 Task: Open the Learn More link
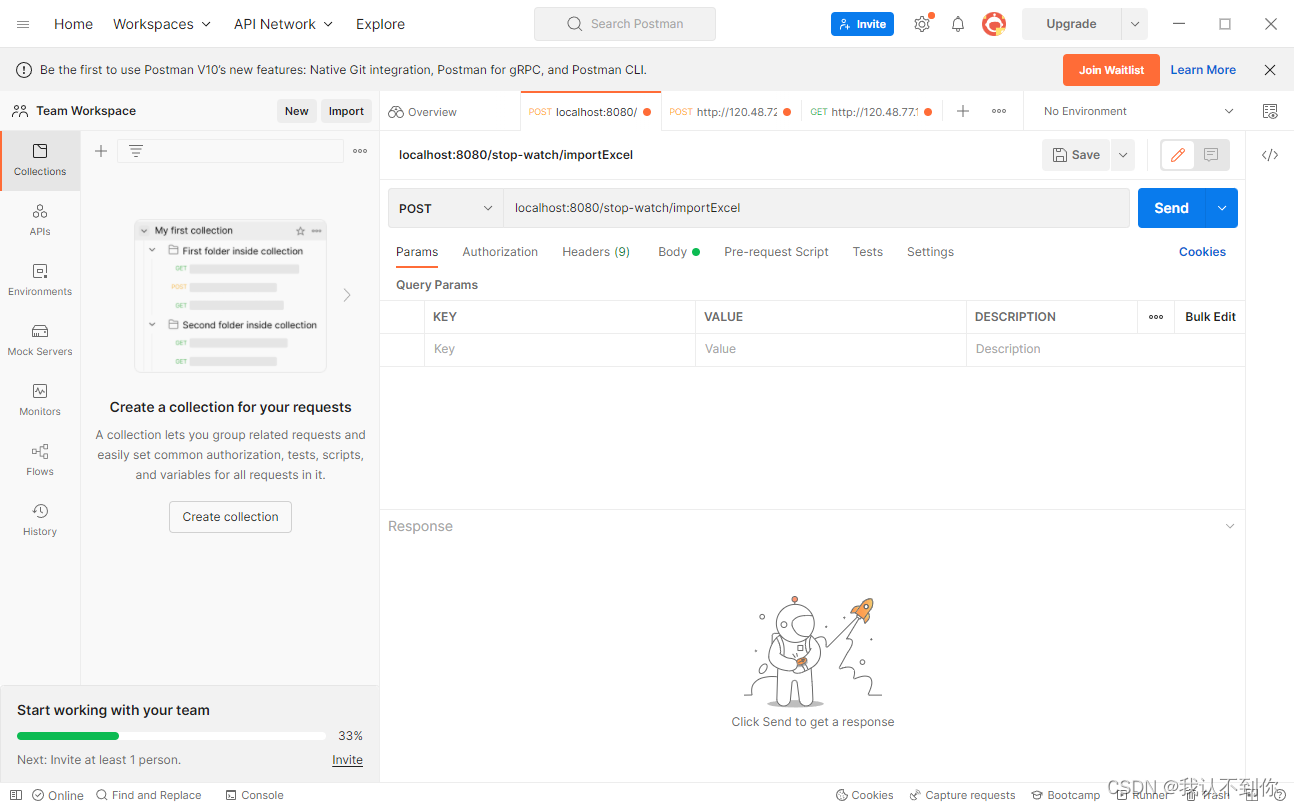1203,70
